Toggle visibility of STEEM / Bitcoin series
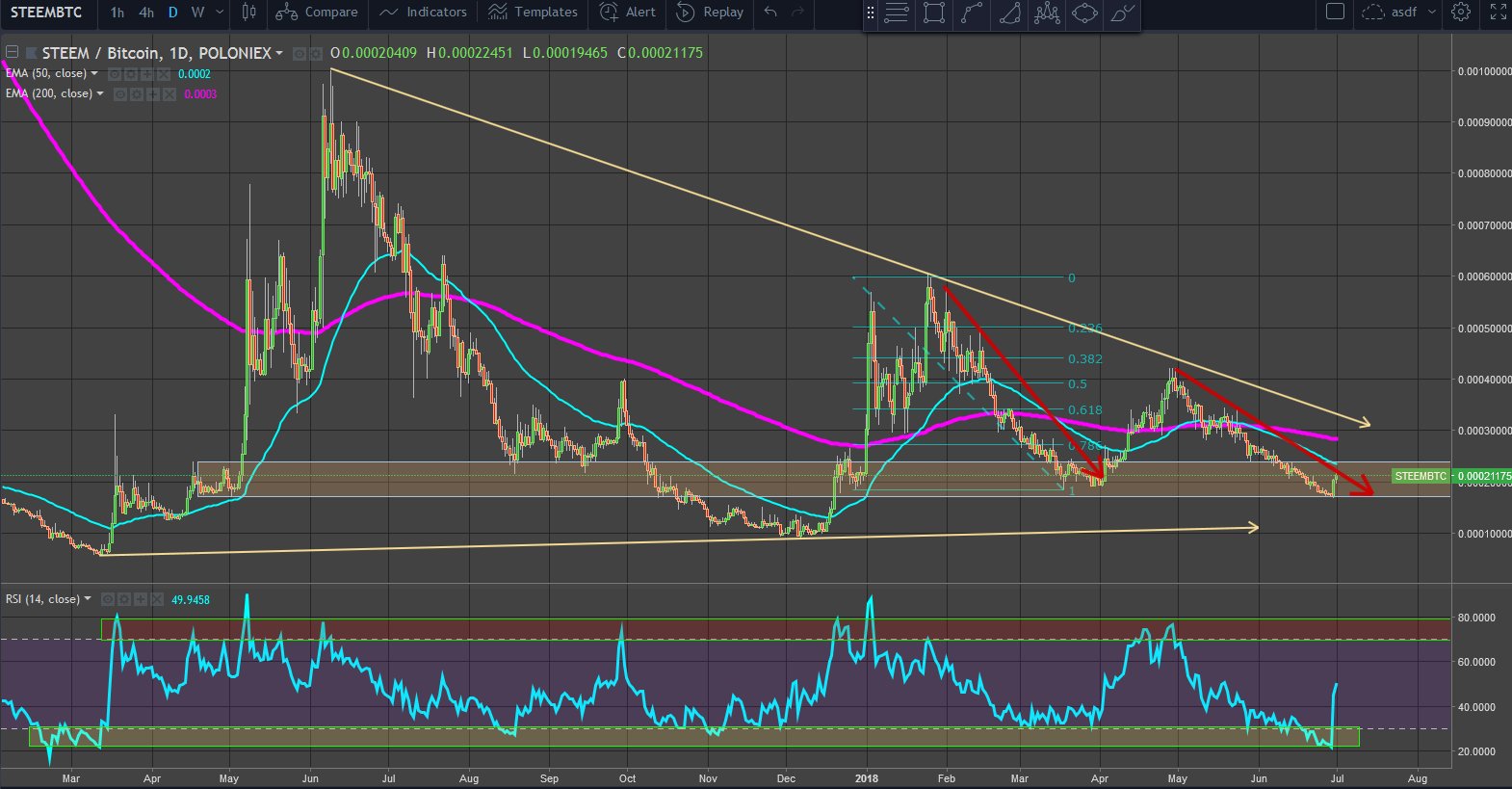The width and height of the screenshot is (1512, 789). (299, 54)
